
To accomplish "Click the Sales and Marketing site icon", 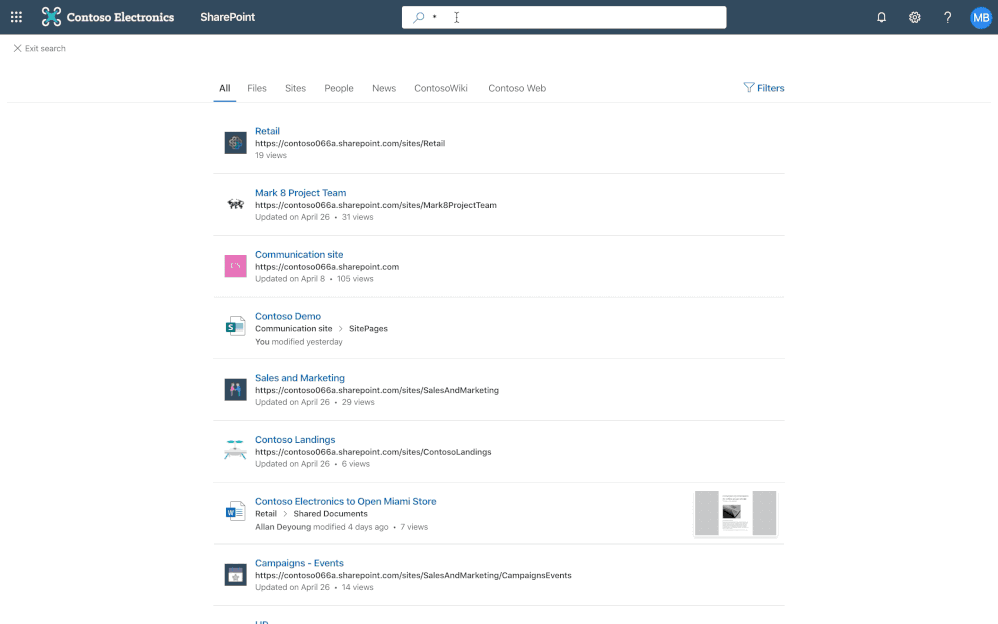I will point(235,390).
